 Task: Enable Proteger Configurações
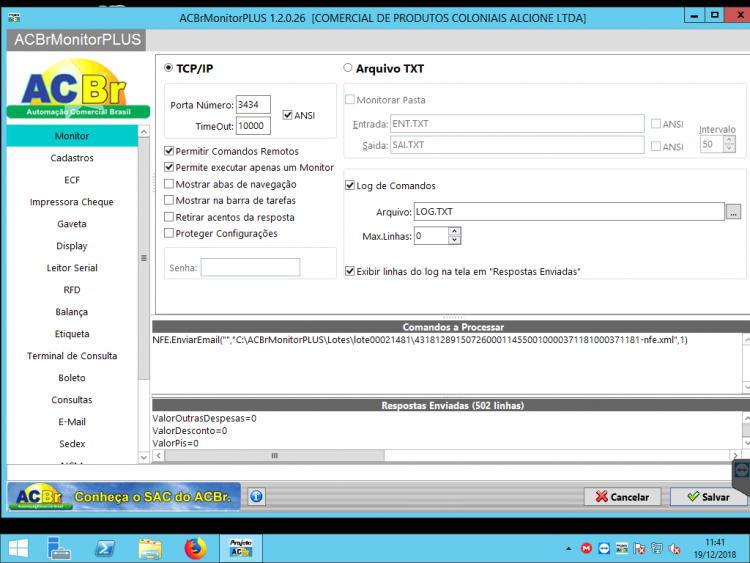click(x=169, y=233)
